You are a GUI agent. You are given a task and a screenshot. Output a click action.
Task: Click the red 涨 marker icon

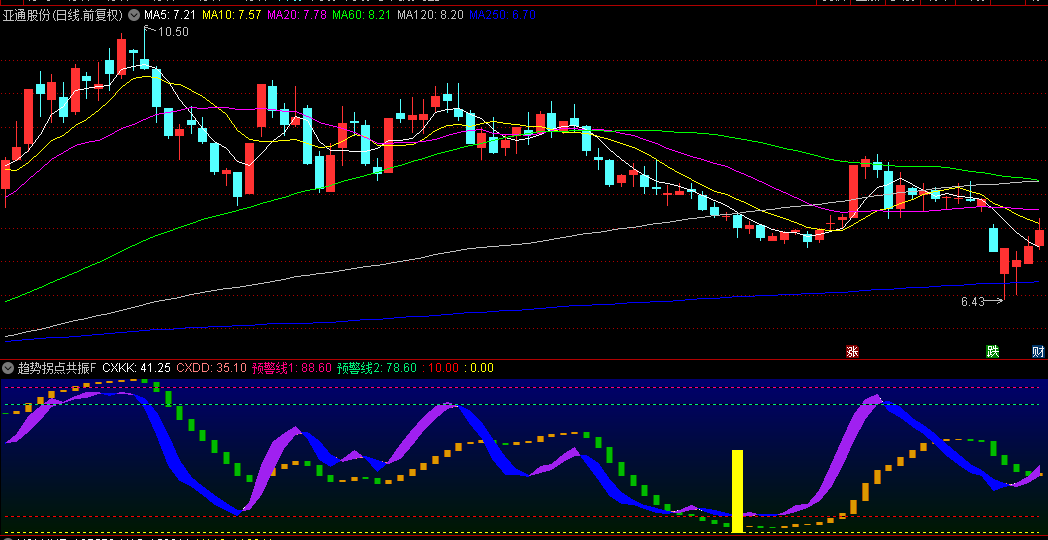coord(852,352)
